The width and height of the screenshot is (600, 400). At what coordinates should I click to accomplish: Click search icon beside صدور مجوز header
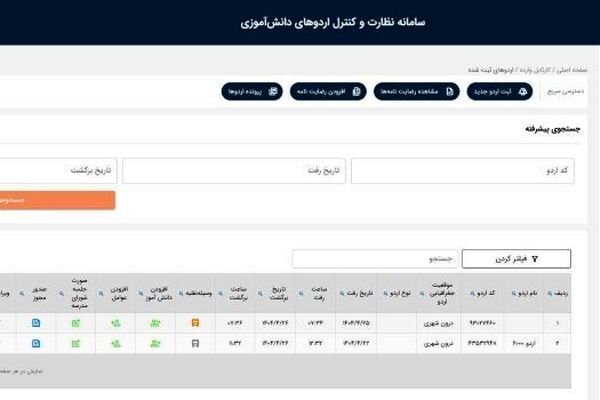pyautogui.click(x=22, y=294)
